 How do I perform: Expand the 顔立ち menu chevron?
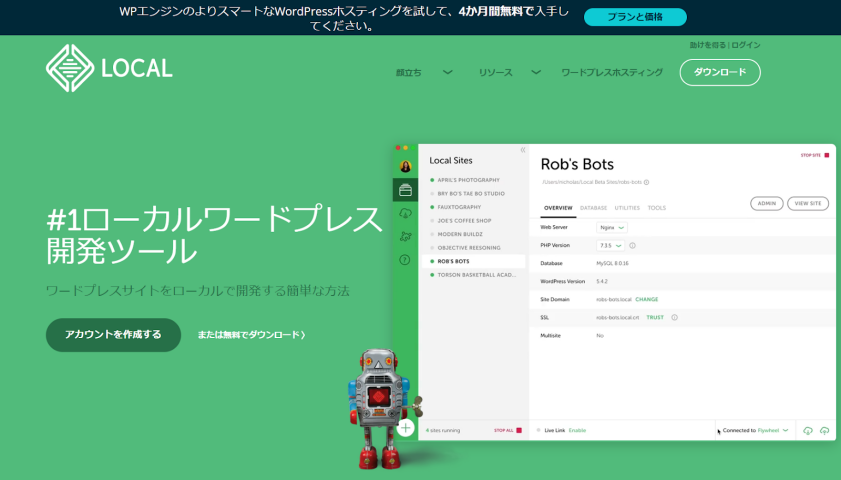447,72
